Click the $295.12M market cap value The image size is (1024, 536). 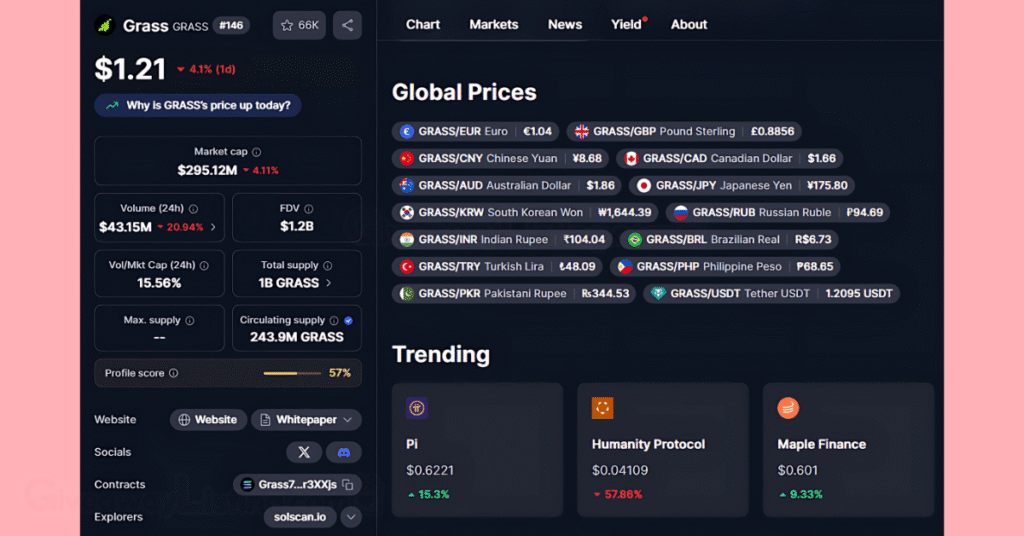tap(207, 170)
